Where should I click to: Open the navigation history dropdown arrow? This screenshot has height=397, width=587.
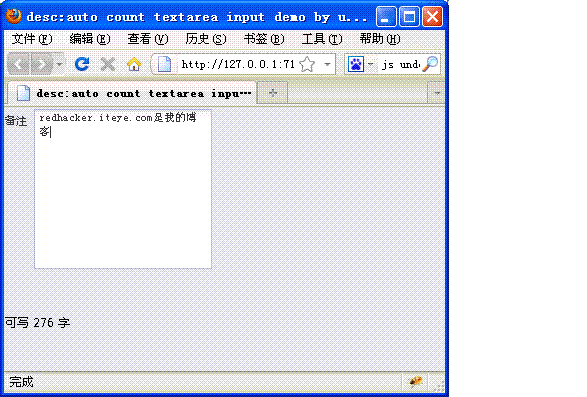click(x=59, y=64)
